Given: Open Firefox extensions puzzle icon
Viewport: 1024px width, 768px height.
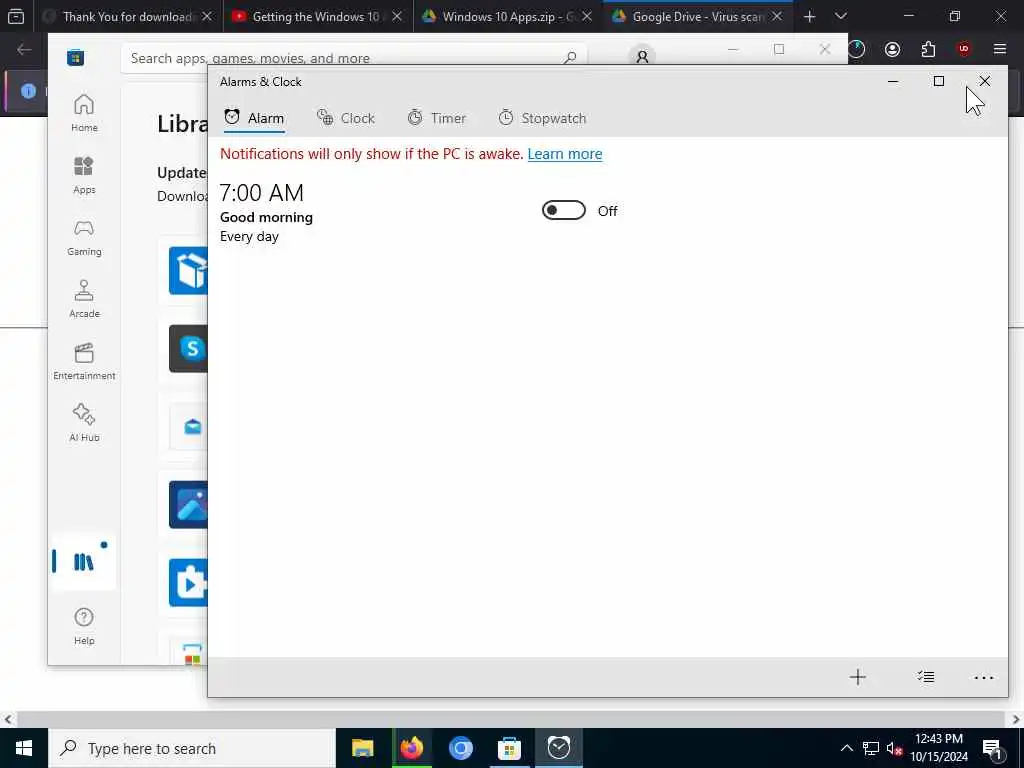Looking at the screenshot, I should point(928,49).
